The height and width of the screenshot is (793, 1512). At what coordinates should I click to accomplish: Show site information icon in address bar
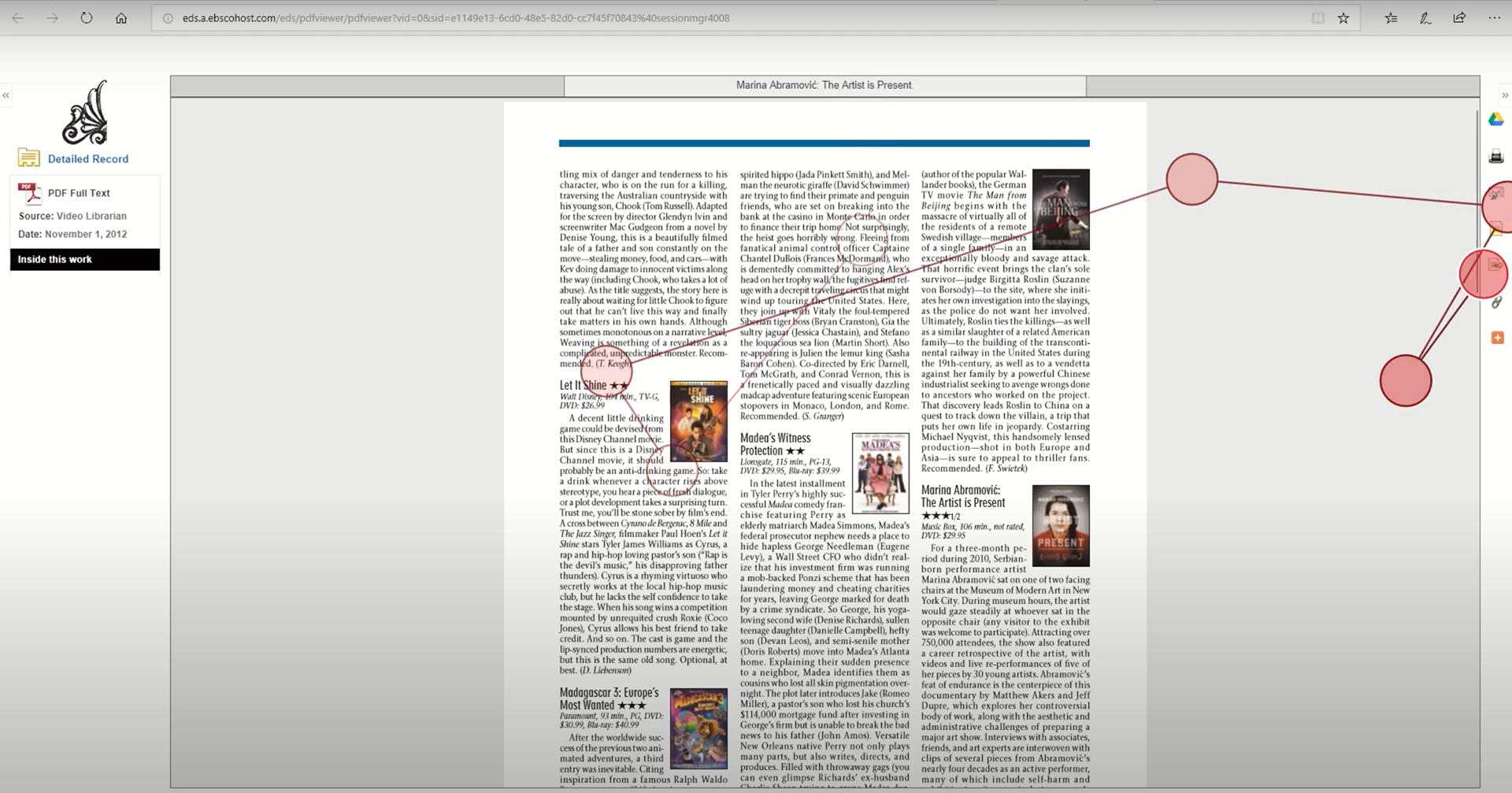[x=168, y=18]
